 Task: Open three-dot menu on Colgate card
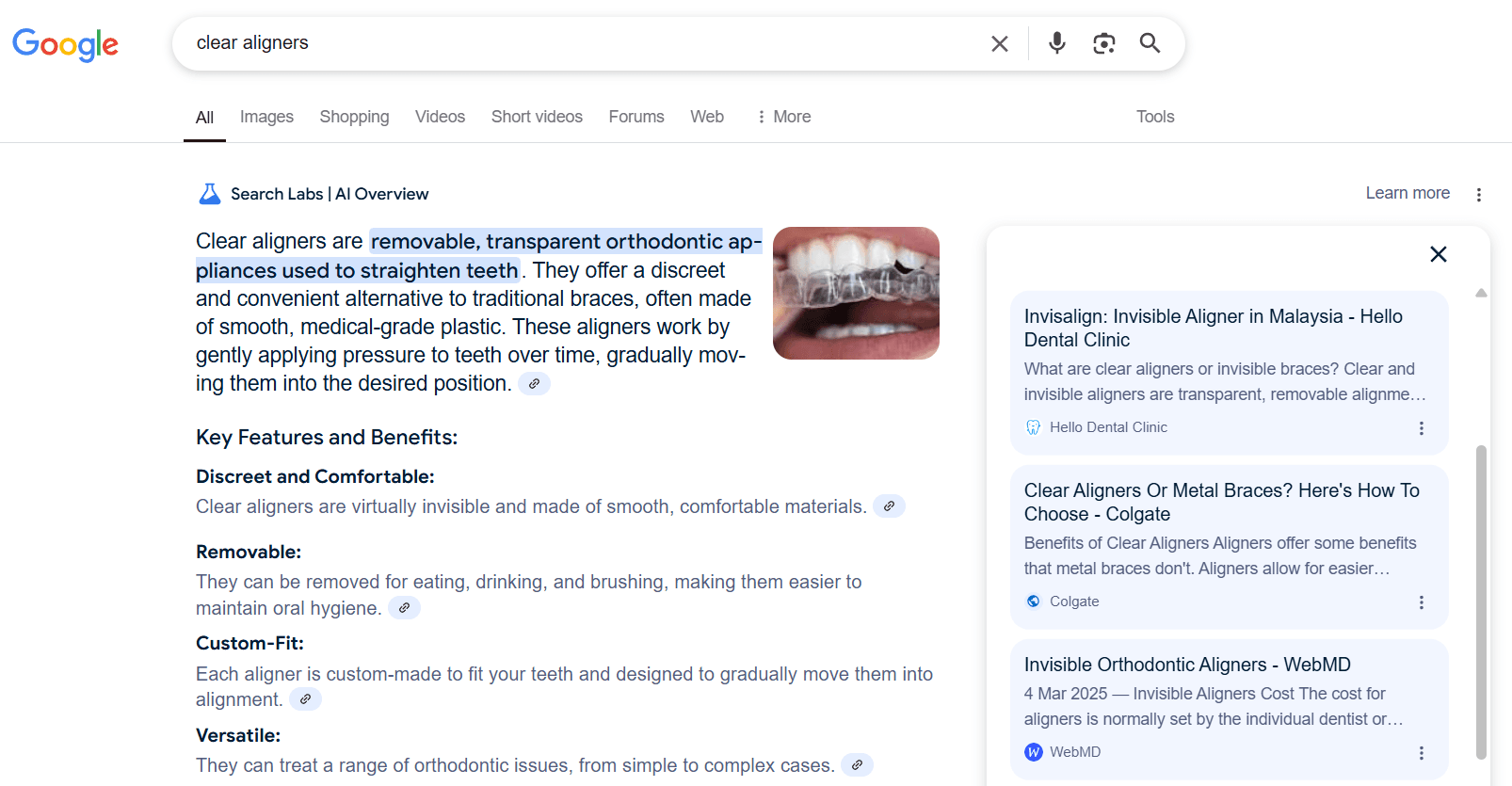point(1422,602)
